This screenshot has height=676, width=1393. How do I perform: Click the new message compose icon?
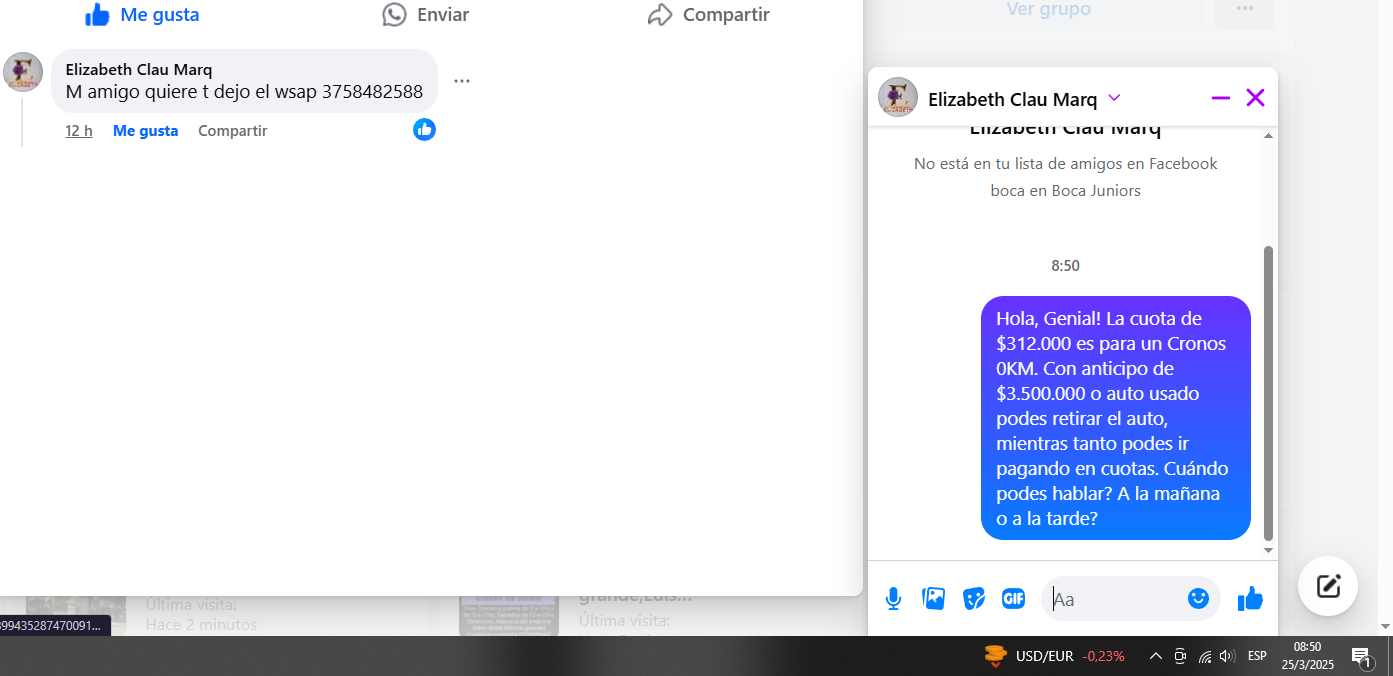click(x=1327, y=585)
